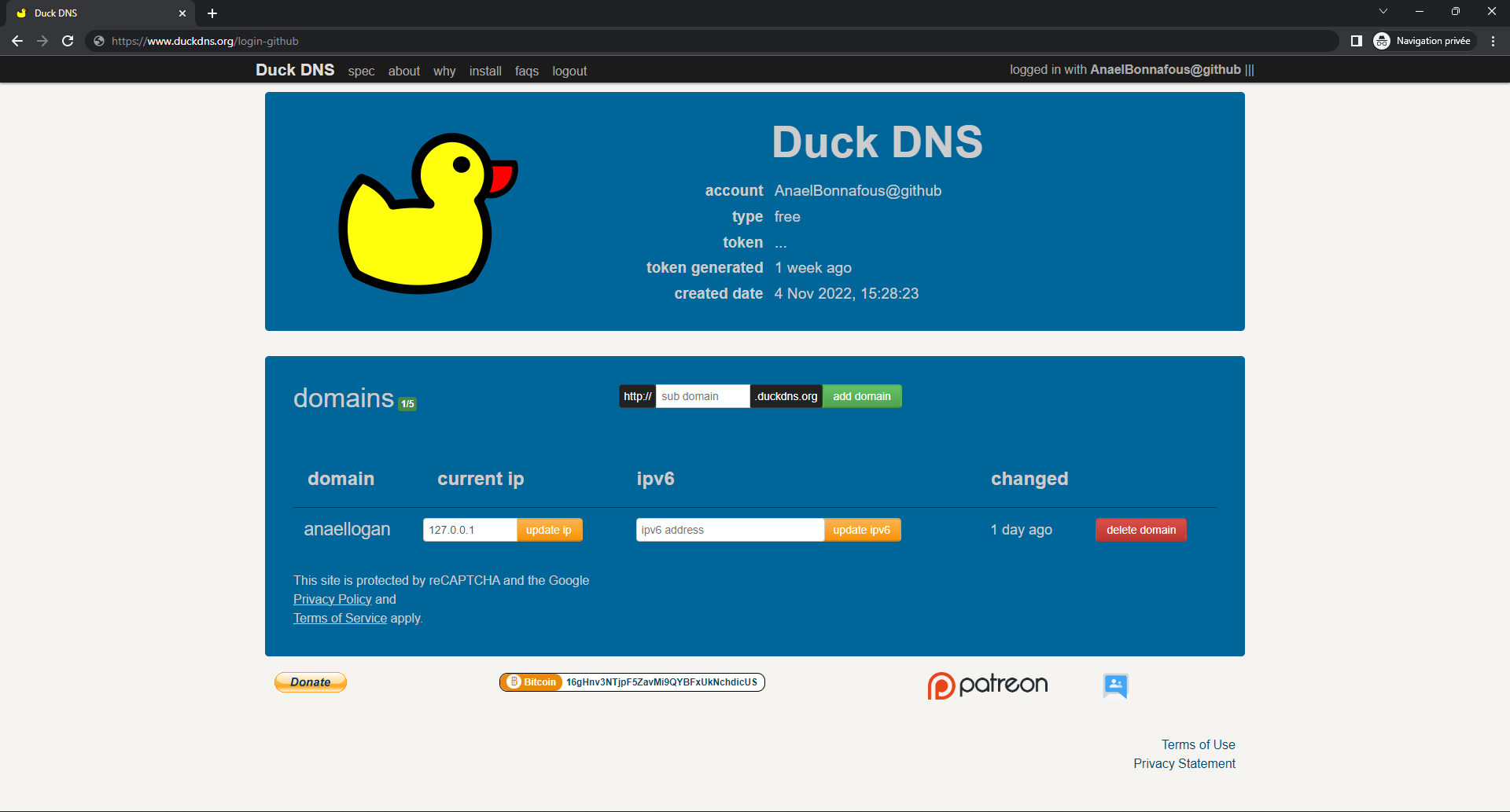Viewport: 1510px width, 812px height.
Task: Click the Navigation privée incognito icon
Action: tap(1382, 41)
